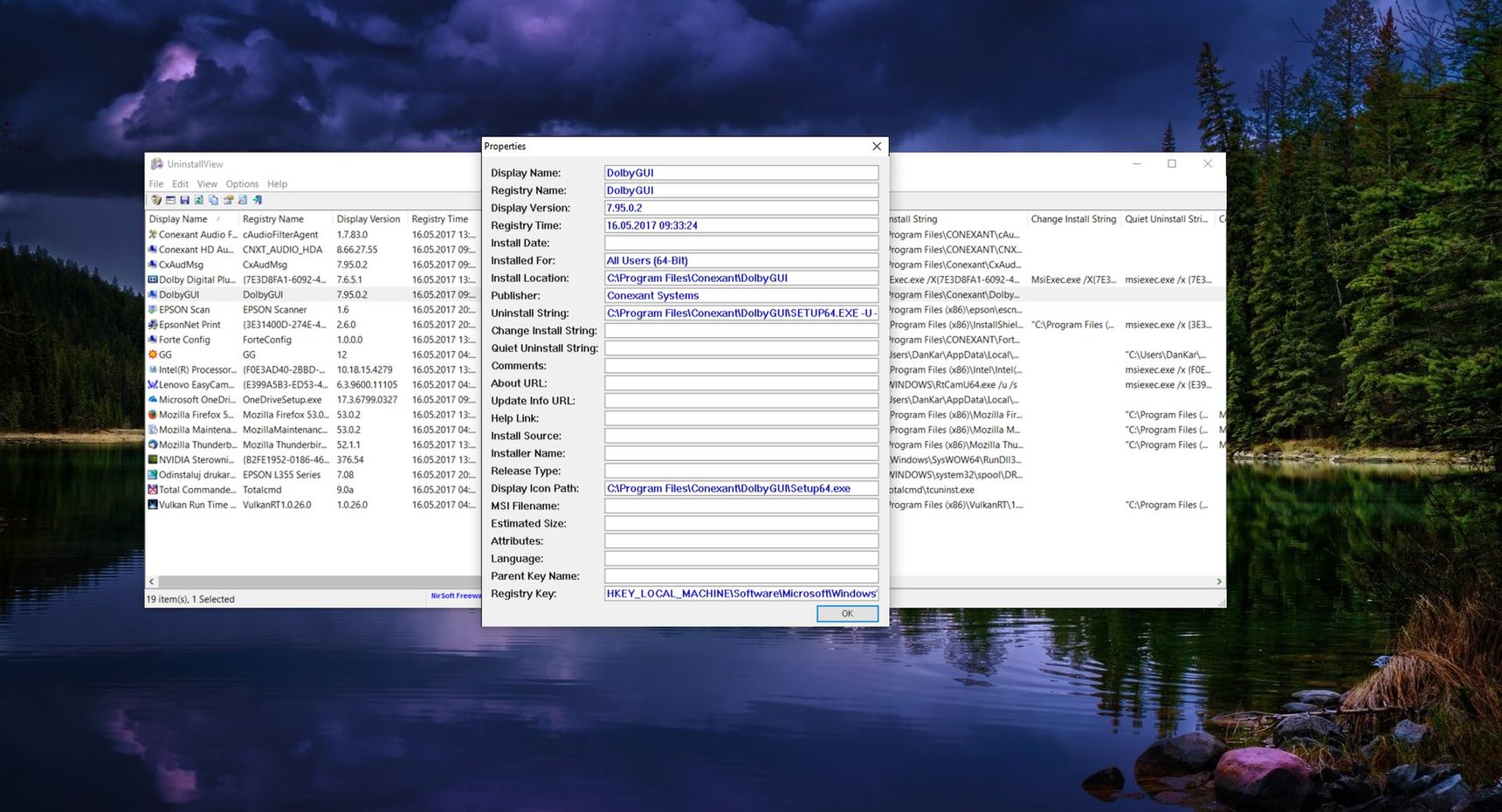Image resolution: width=1502 pixels, height=812 pixels.
Task: Sort by the Registry Time column header
Action: point(444,219)
